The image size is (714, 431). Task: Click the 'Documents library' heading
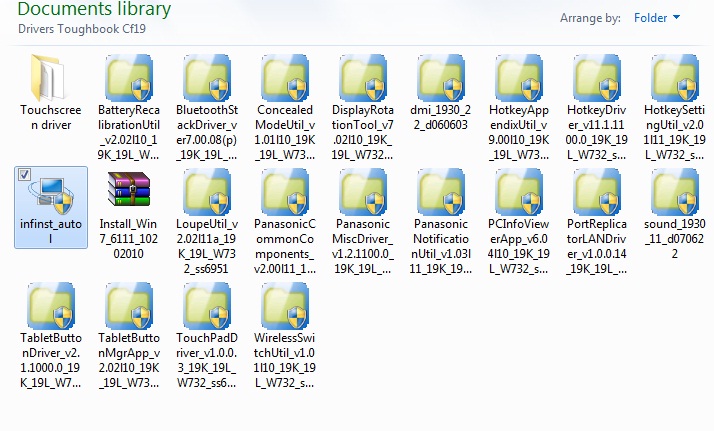[x=94, y=9]
